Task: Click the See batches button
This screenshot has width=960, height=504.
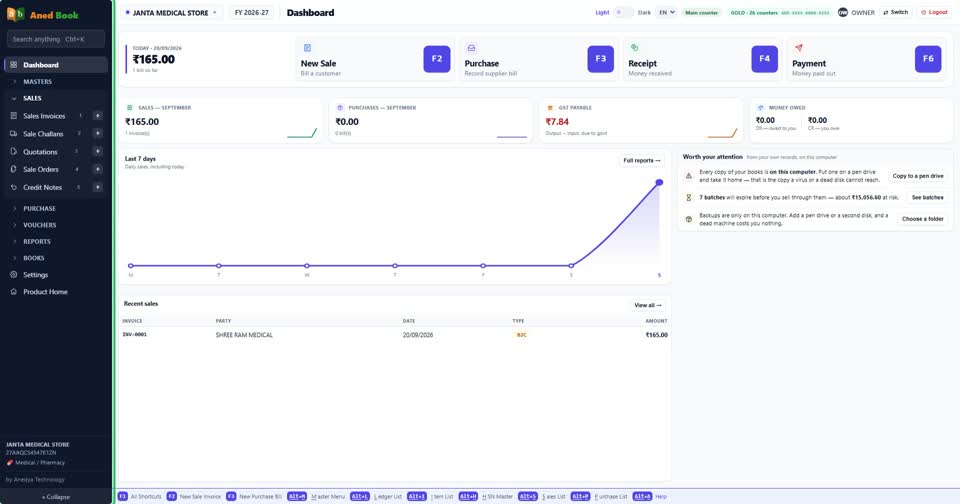Action: point(928,197)
